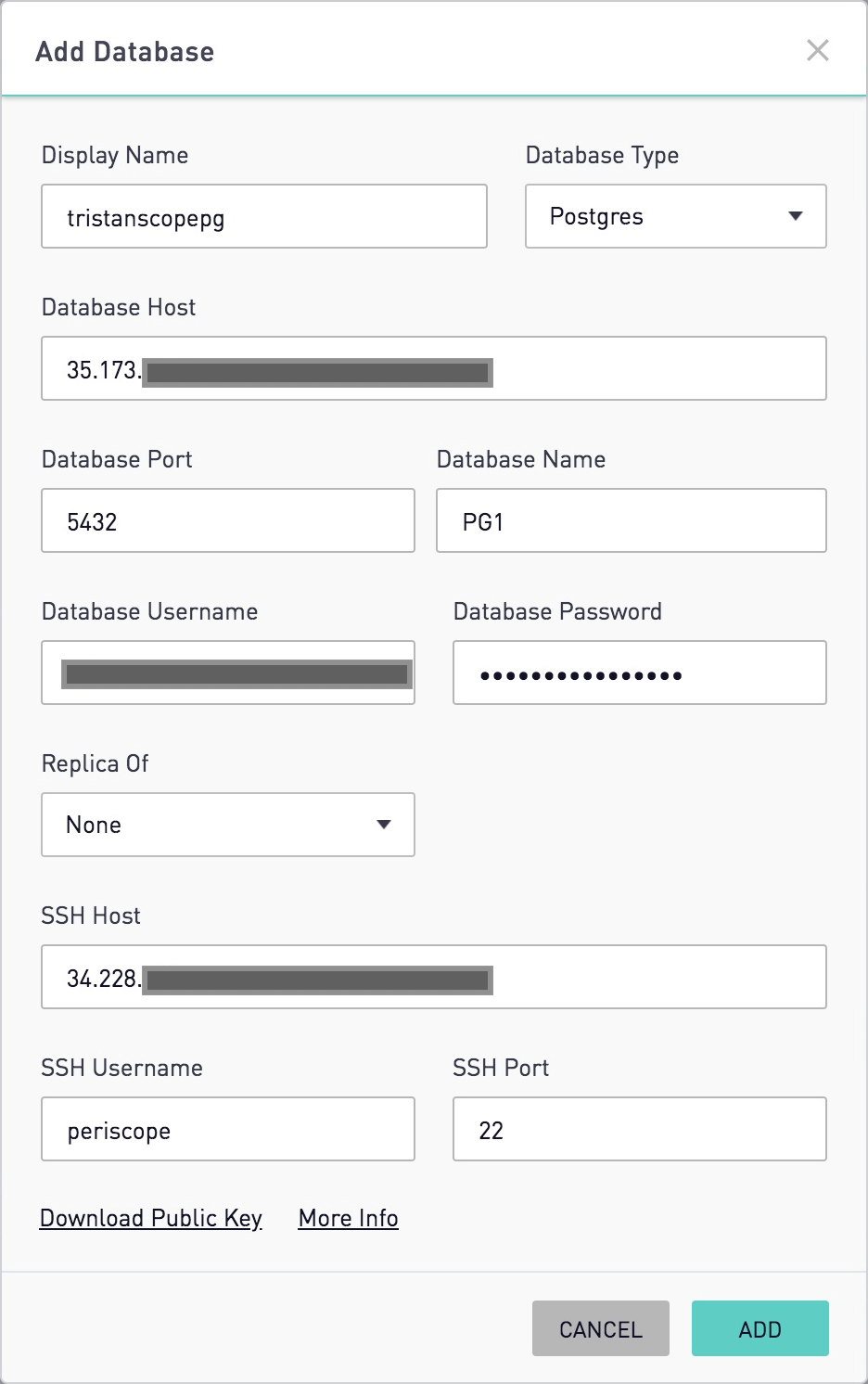Edit the Display Name field

pos(263,216)
